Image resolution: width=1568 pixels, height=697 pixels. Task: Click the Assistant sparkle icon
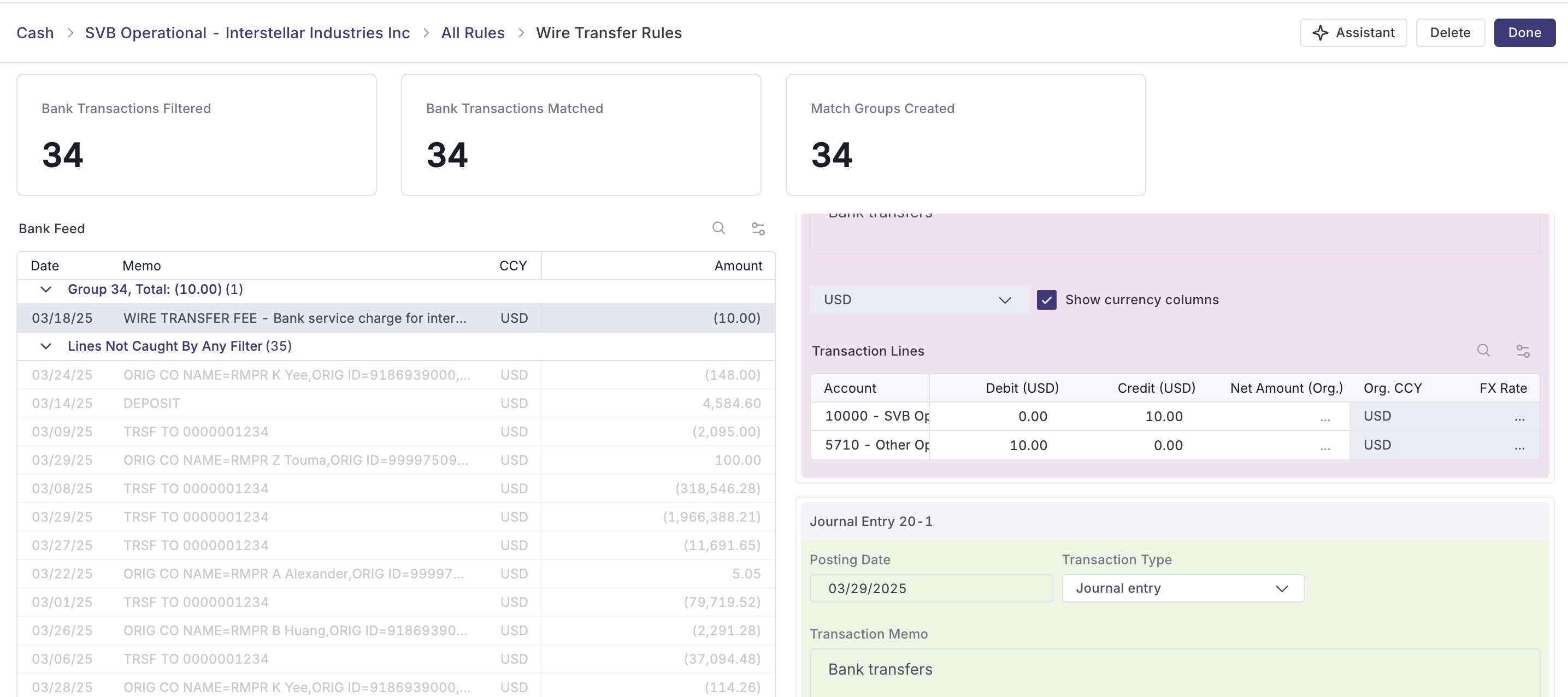pos(1319,33)
